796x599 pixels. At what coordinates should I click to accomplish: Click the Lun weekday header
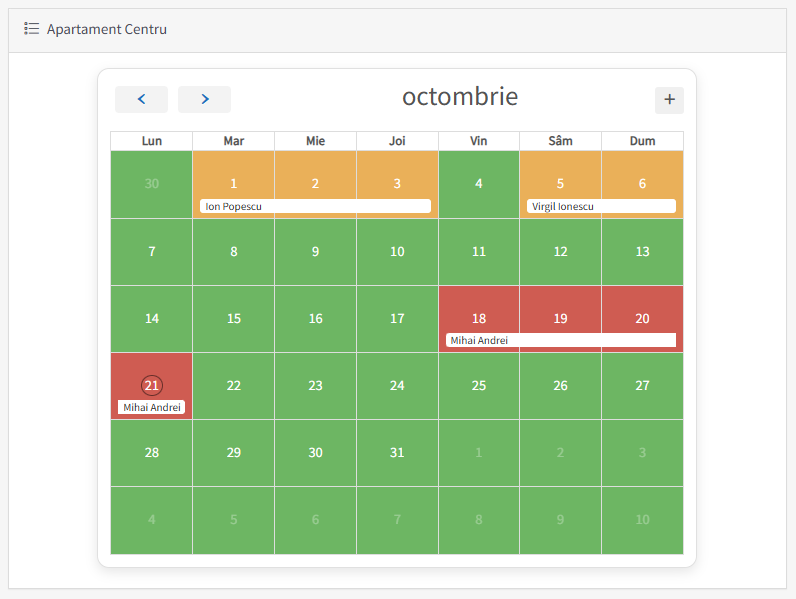click(152, 141)
